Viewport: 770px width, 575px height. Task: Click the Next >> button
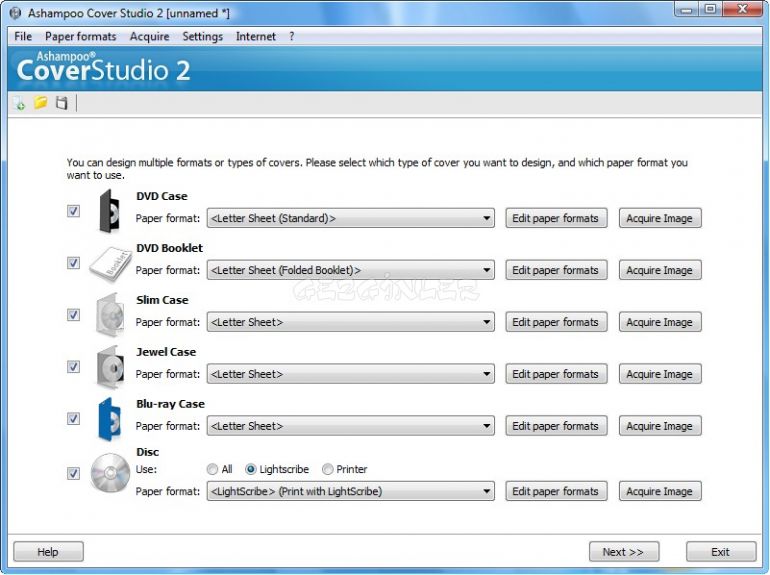click(624, 552)
